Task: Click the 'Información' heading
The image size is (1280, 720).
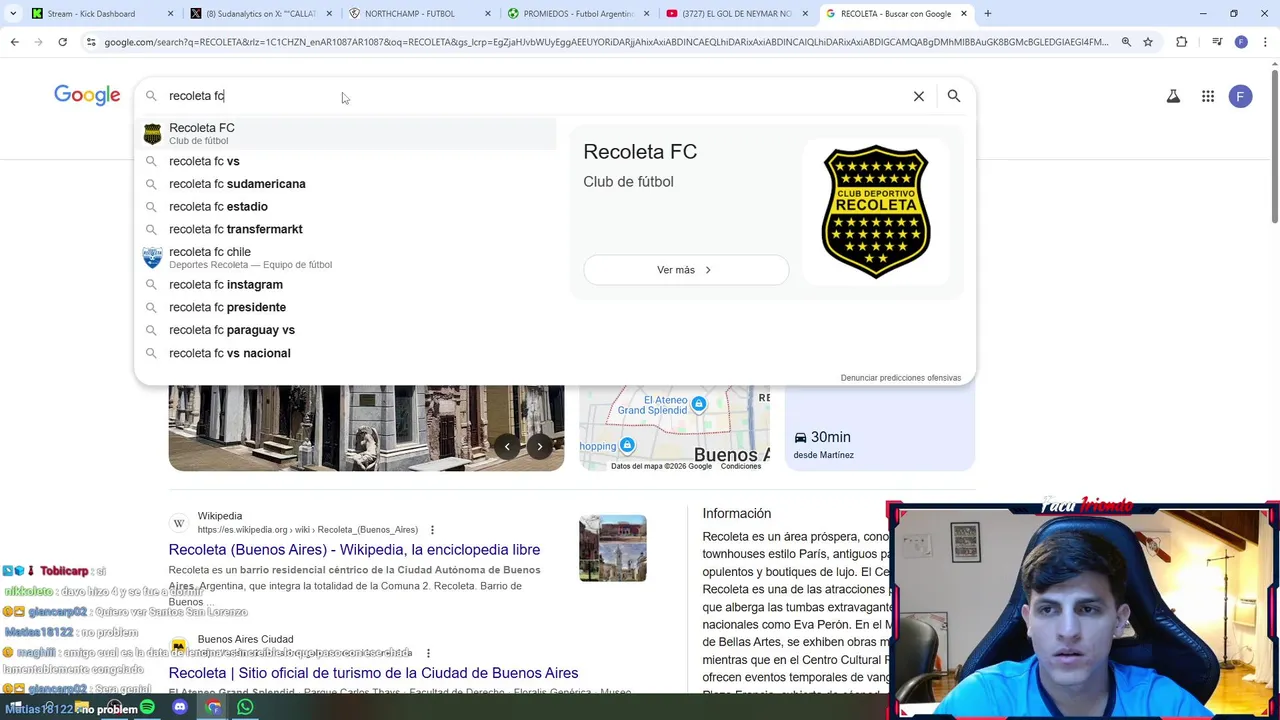Action: click(x=736, y=513)
